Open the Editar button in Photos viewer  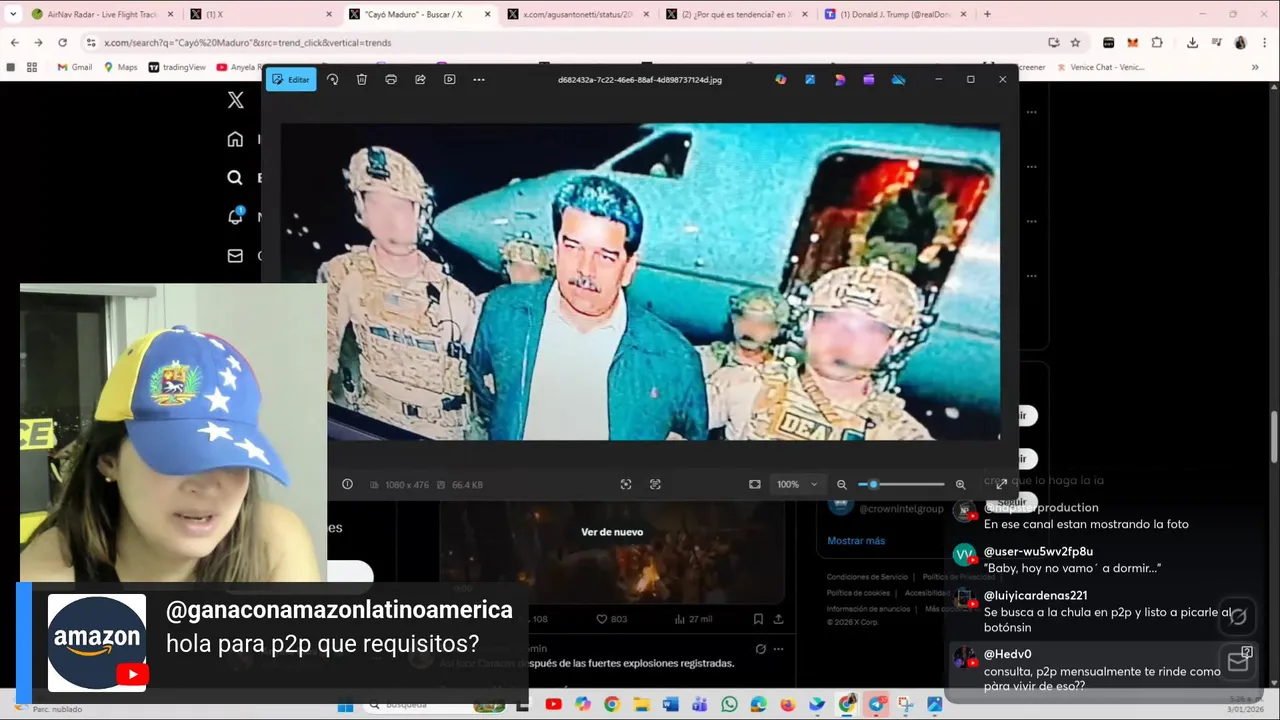(x=291, y=79)
